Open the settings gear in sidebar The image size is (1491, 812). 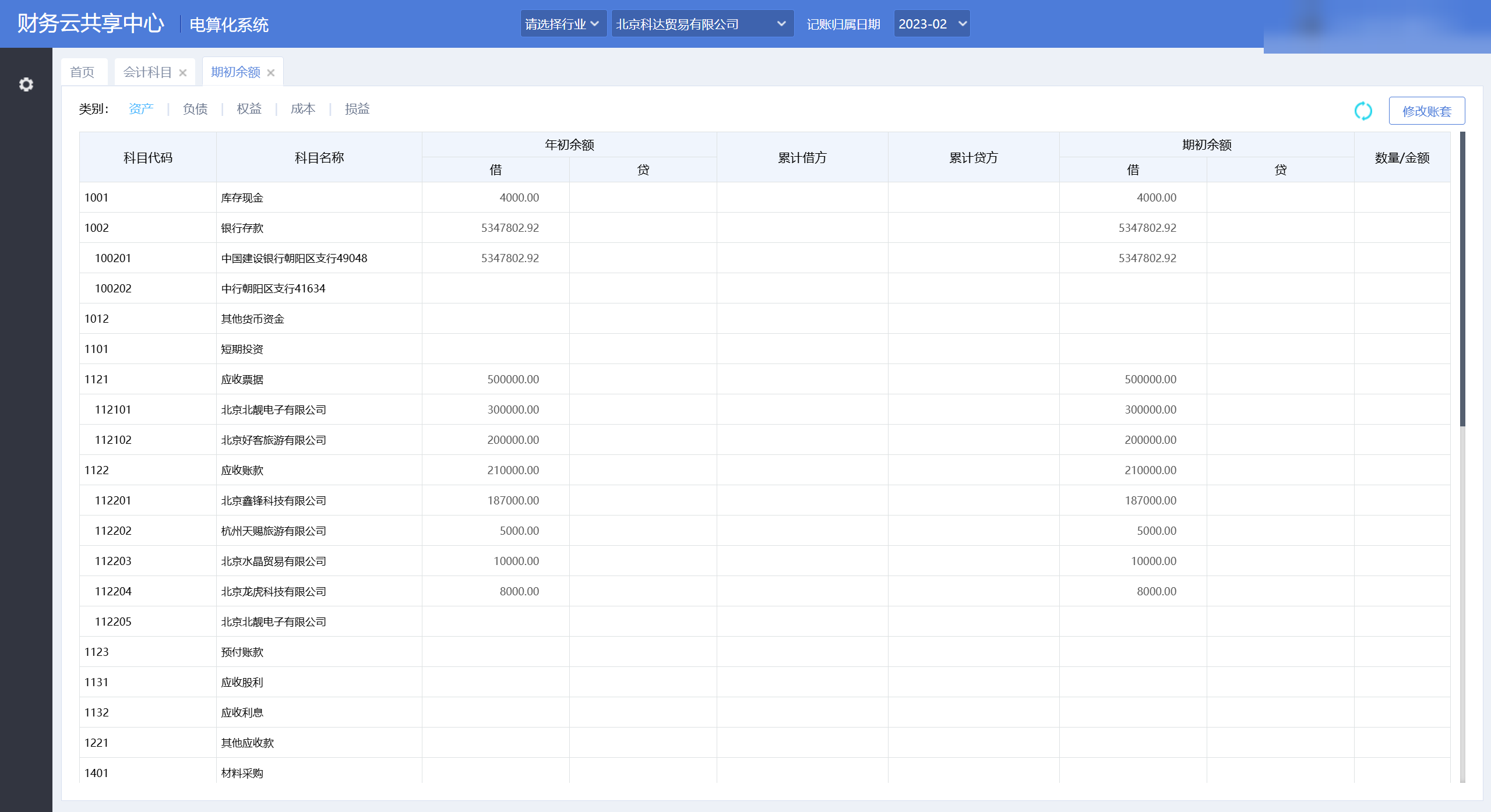[26, 84]
